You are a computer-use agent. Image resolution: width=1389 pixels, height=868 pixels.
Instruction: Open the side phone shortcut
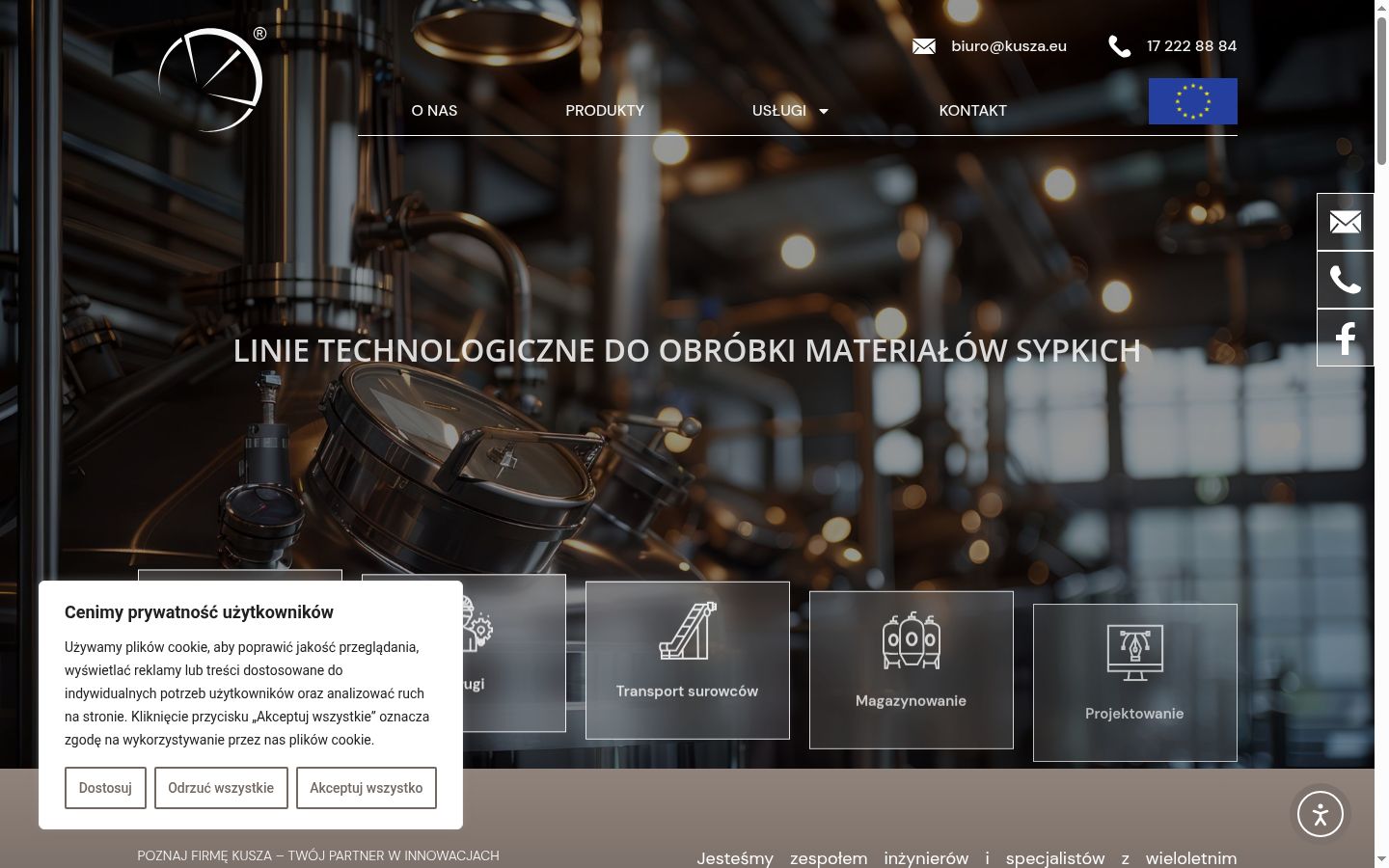(x=1346, y=280)
